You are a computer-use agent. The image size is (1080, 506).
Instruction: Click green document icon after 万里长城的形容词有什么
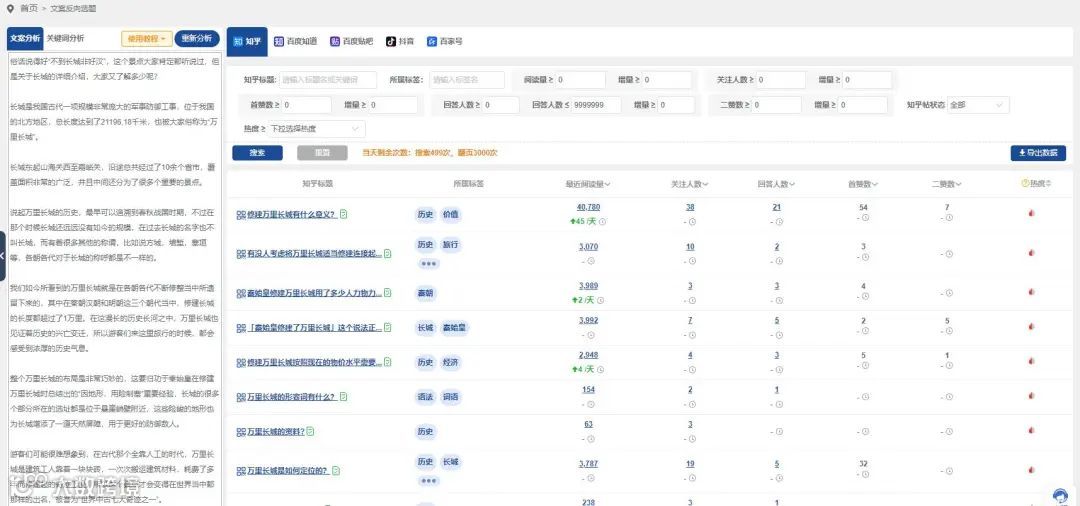343,397
